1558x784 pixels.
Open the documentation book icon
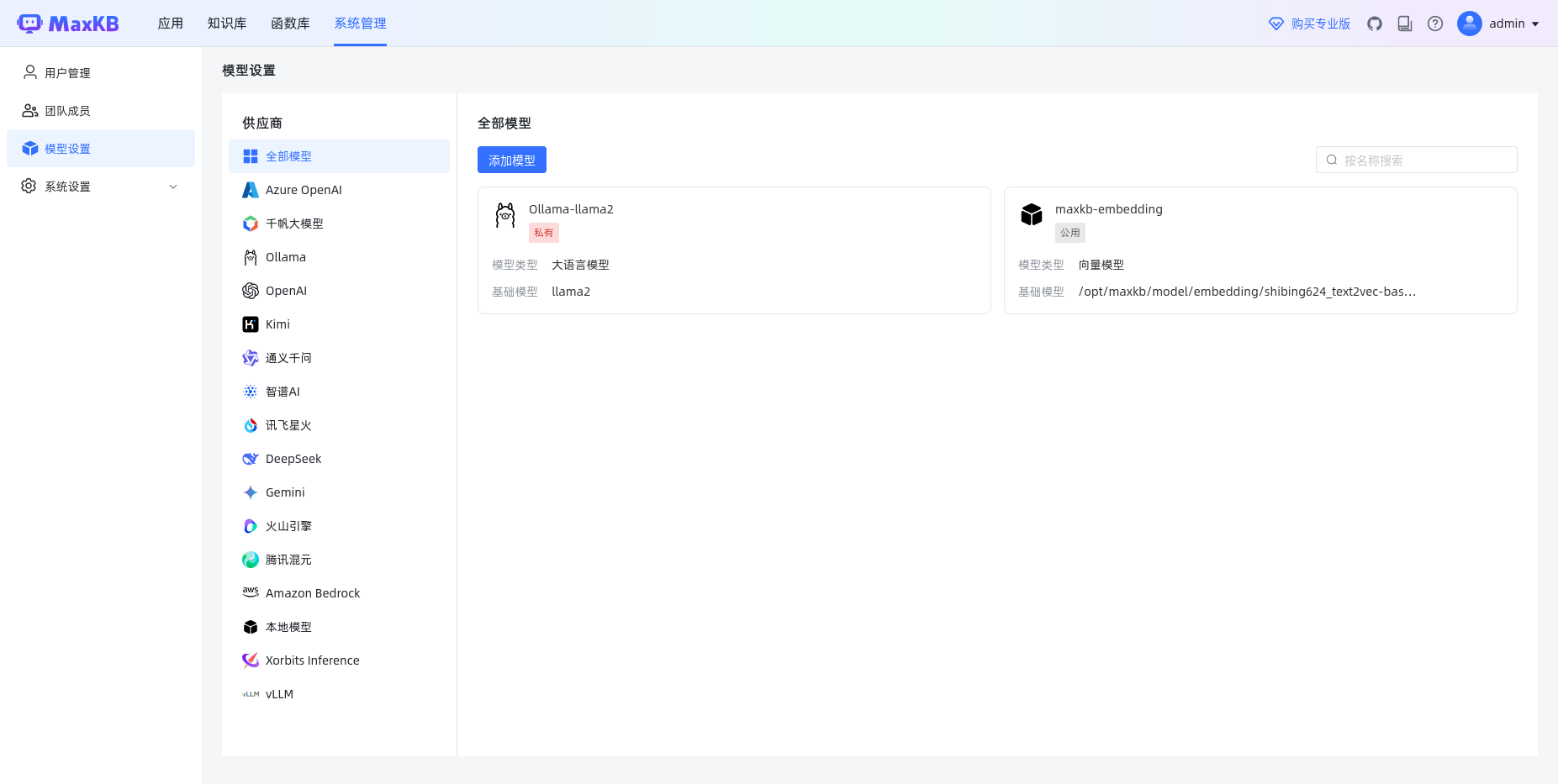1405,24
